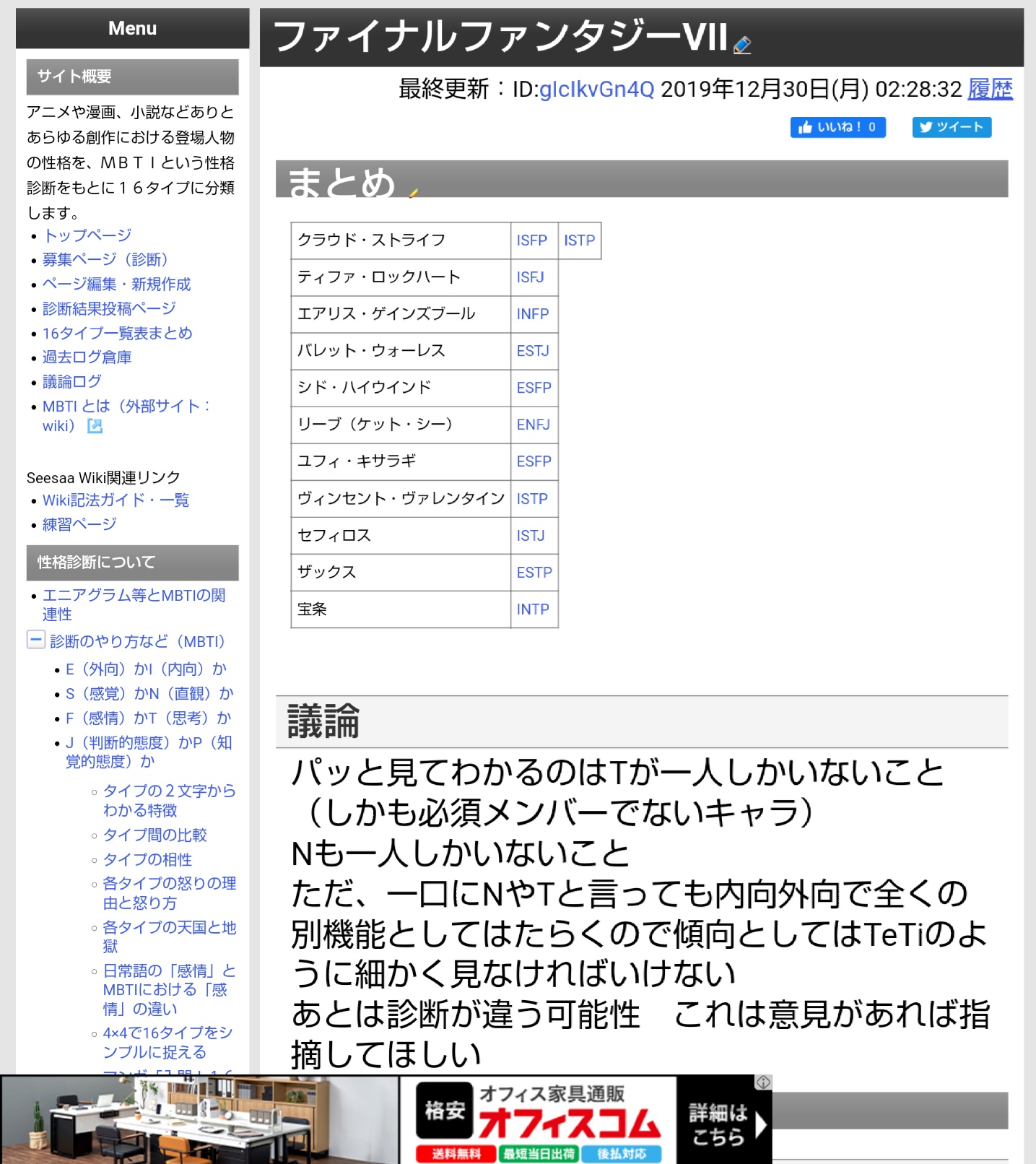Click the 宝条 name cell

click(x=401, y=609)
